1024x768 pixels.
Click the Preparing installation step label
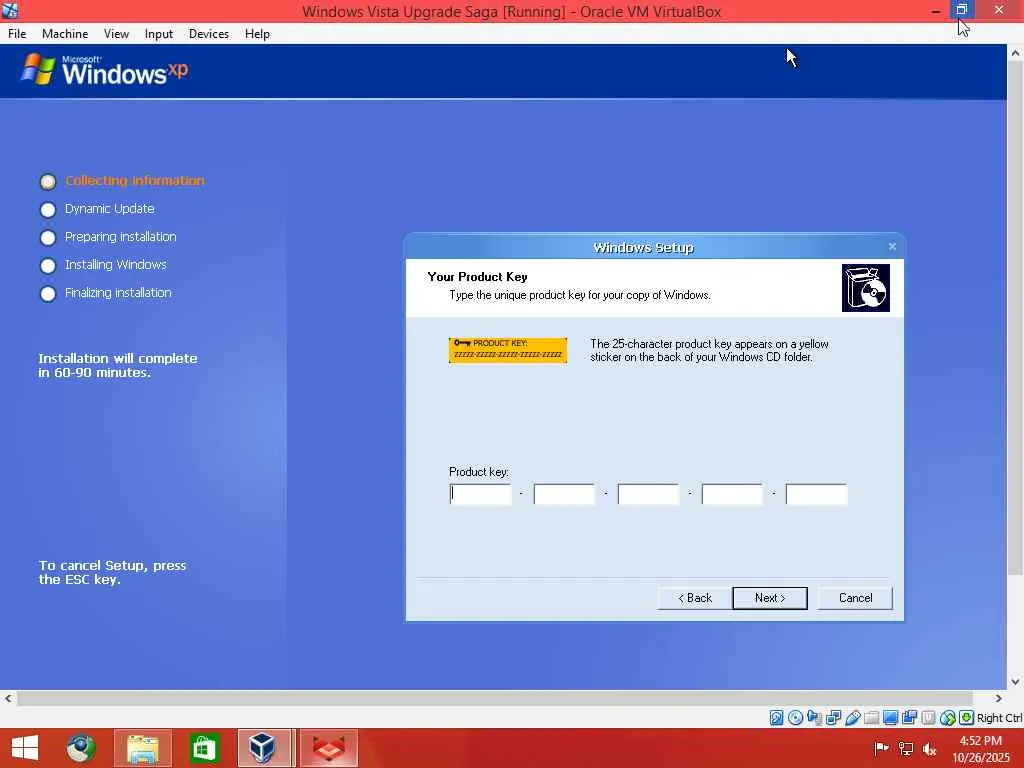click(x=121, y=237)
